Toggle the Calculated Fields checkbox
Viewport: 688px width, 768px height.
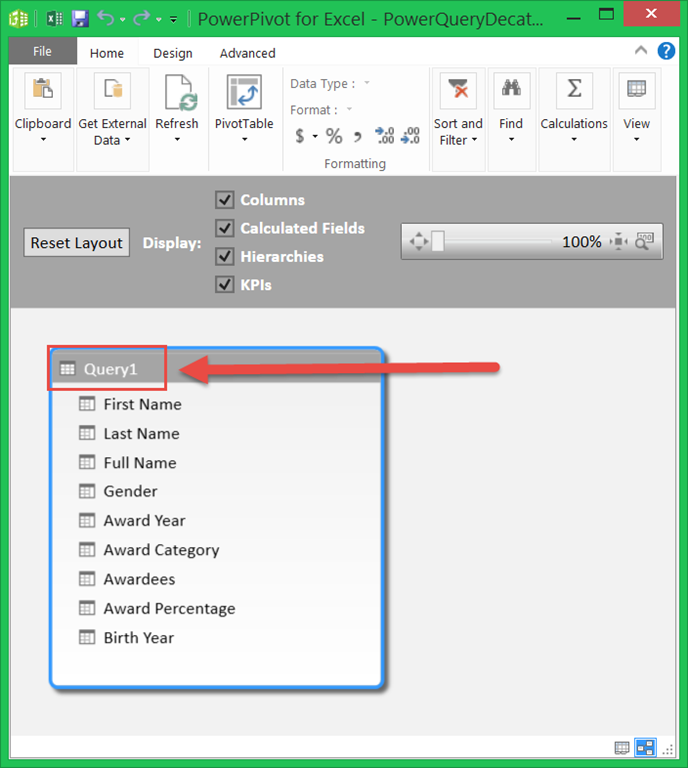point(225,228)
